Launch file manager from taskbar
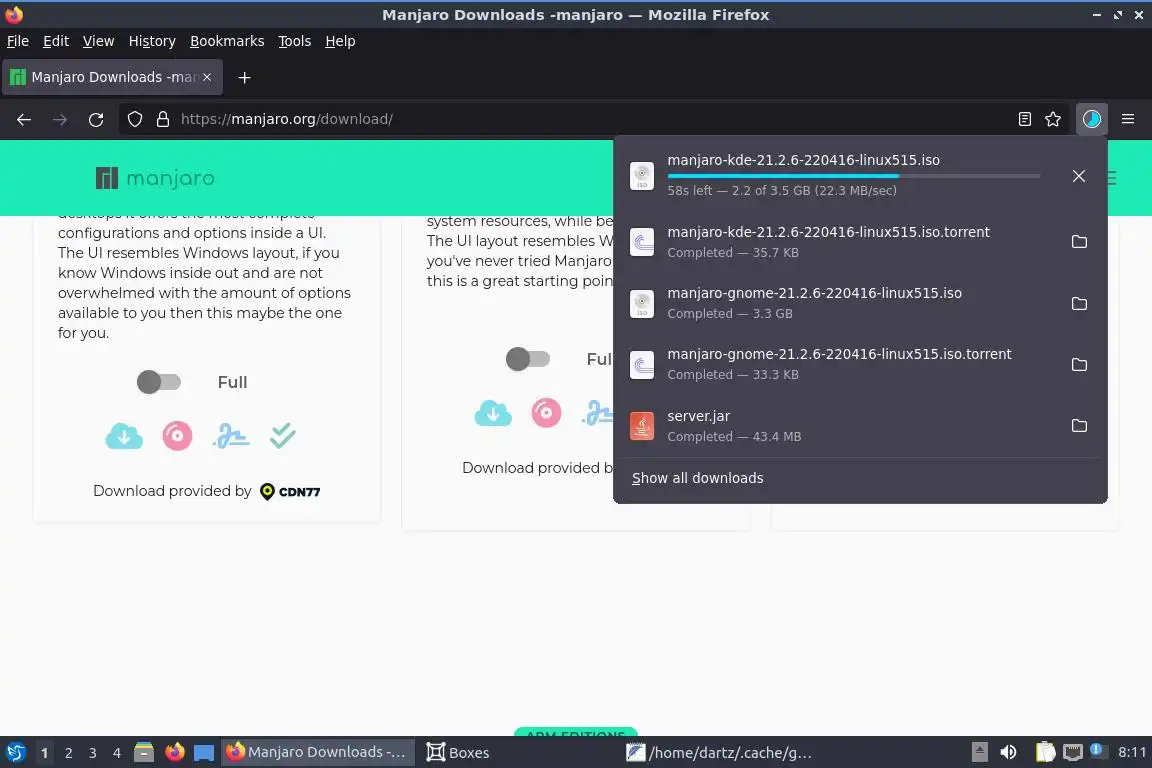Screen dimensions: 1152x768 (x=144, y=753)
